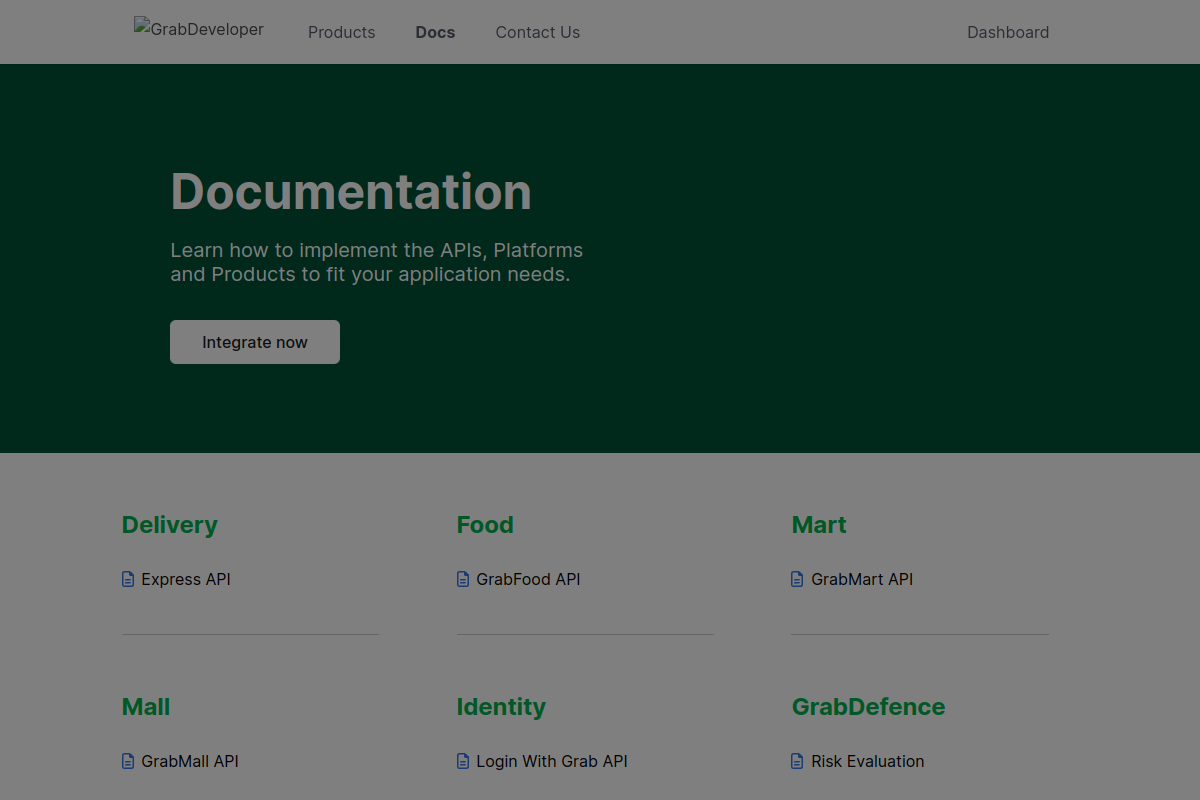Image resolution: width=1200 pixels, height=800 pixels.
Task: Click document icon beside Risk Evaluation
Action: click(x=797, y=761)
